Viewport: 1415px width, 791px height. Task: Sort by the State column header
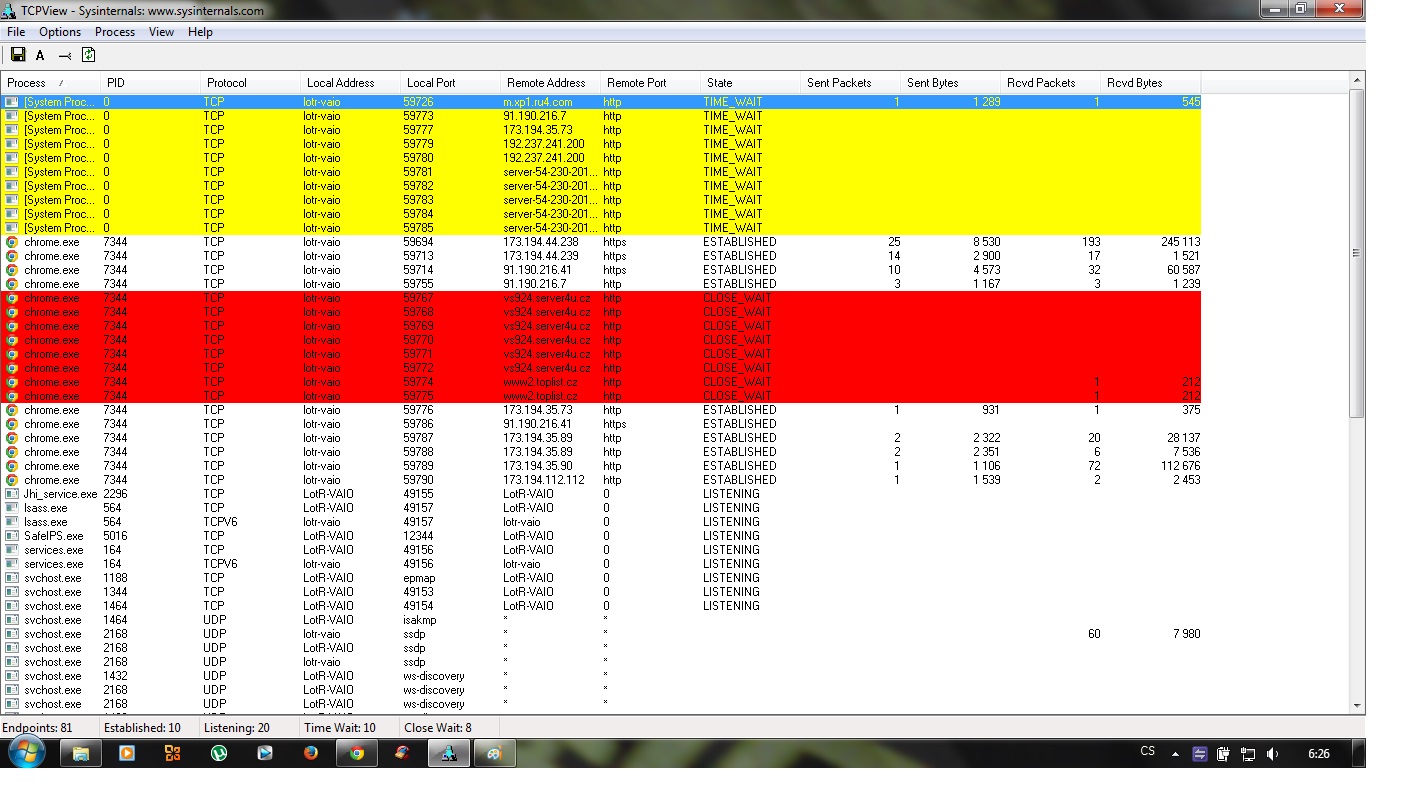[x=719, y=83]
